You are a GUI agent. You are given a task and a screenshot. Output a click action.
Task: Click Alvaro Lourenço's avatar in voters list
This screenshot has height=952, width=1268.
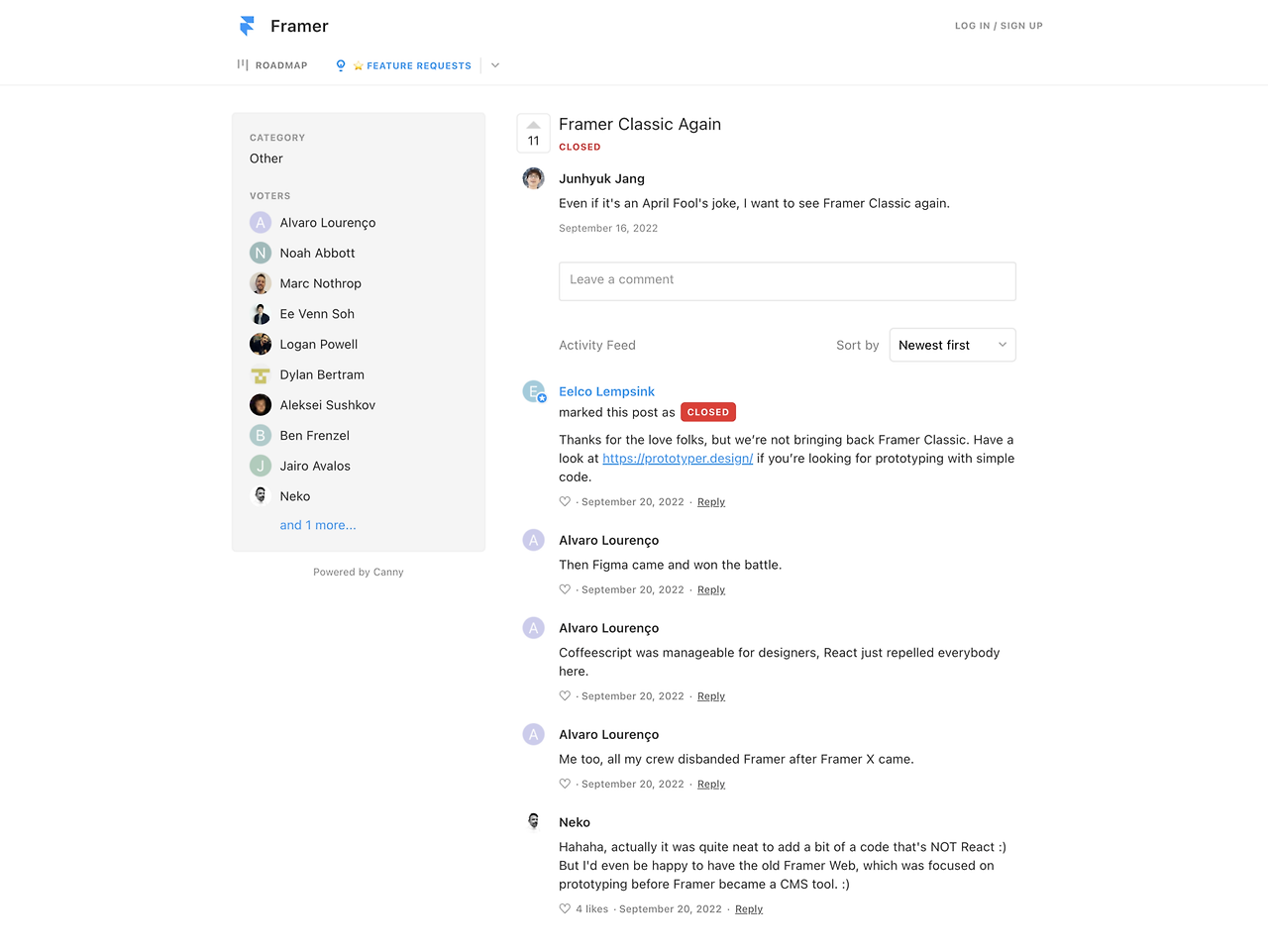261,223
